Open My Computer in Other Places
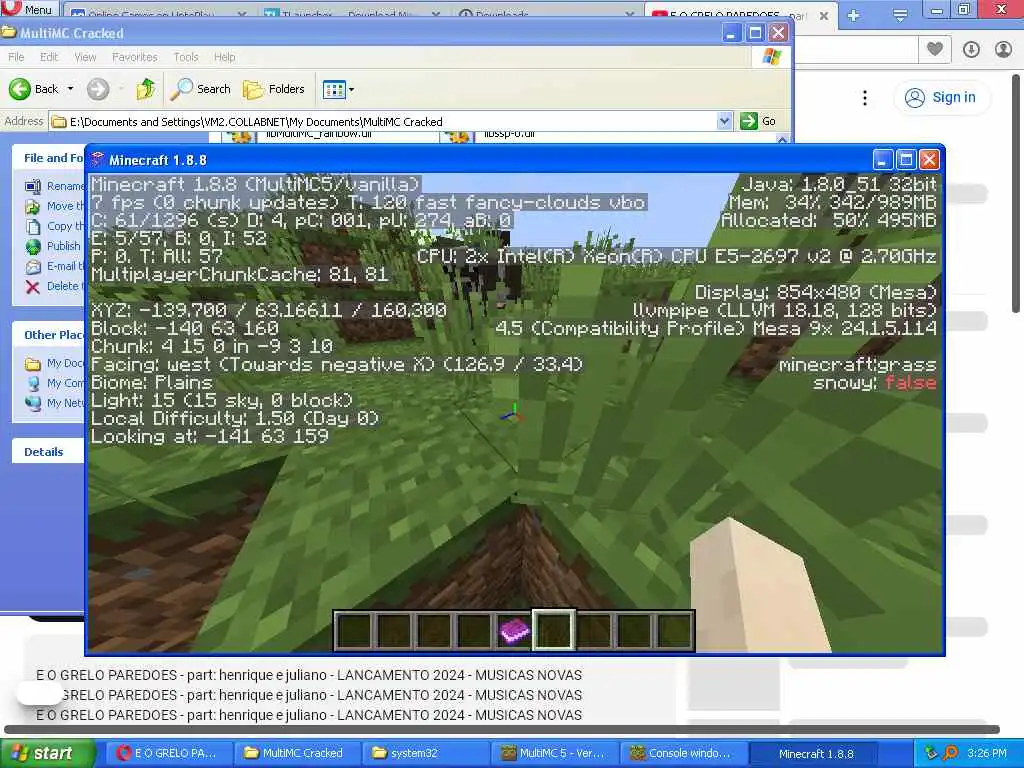The image size is (1024, 768). coord(55,383)
